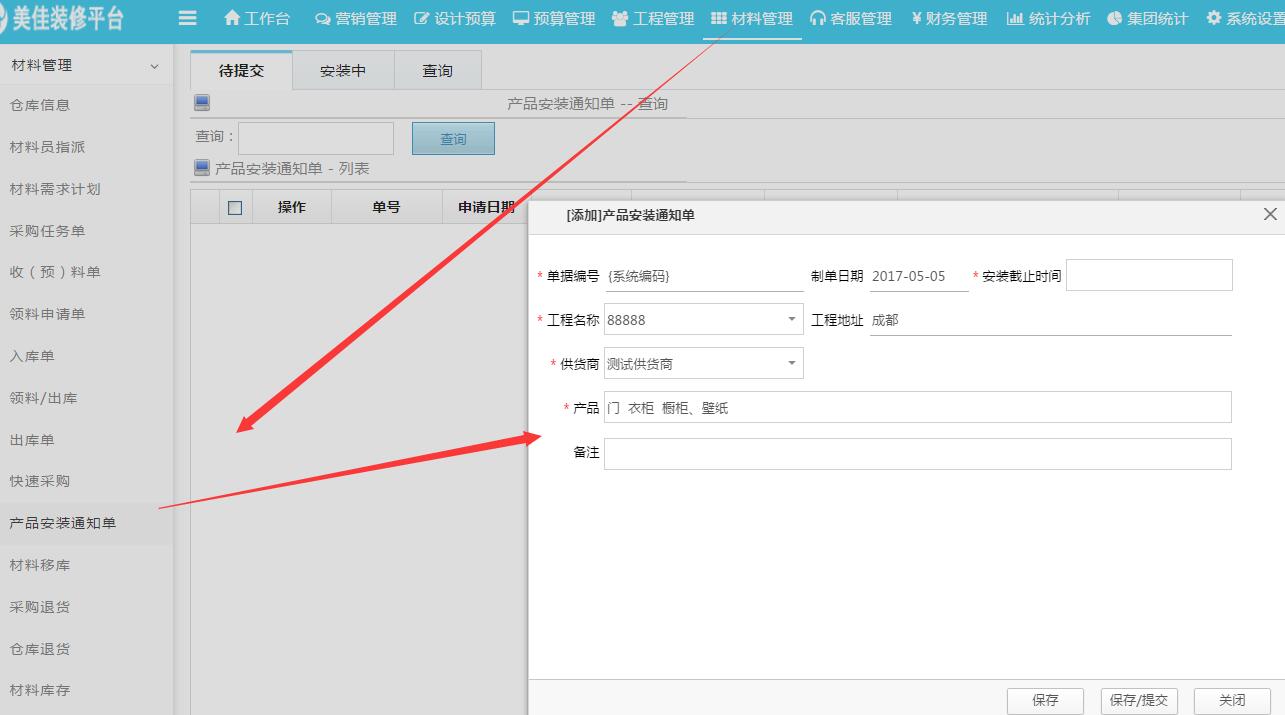Click the blue 查询 search button
The height and width of the screenshot is (715, 1285).
coord(453,139)
